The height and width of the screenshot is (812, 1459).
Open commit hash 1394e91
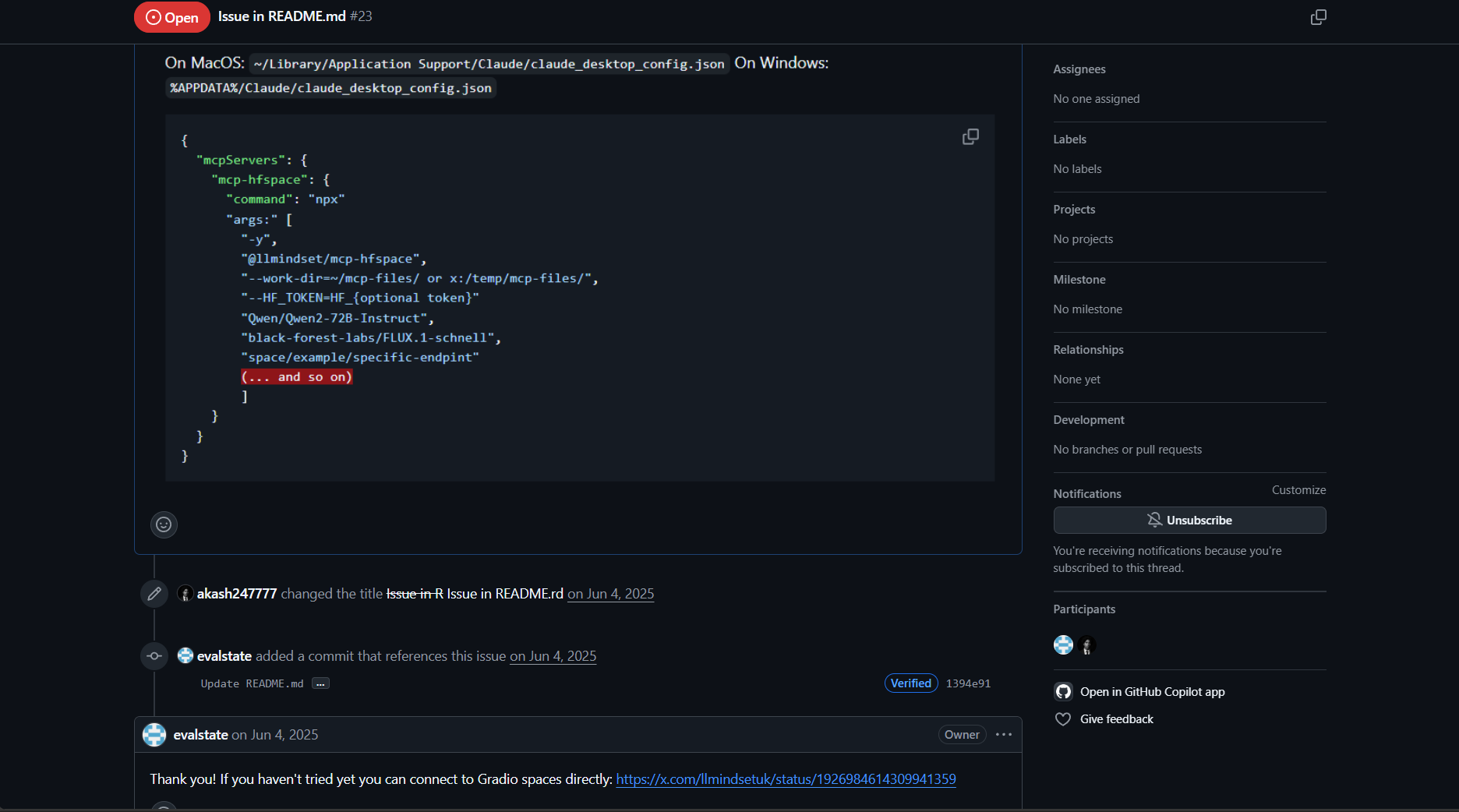[968, 683]
